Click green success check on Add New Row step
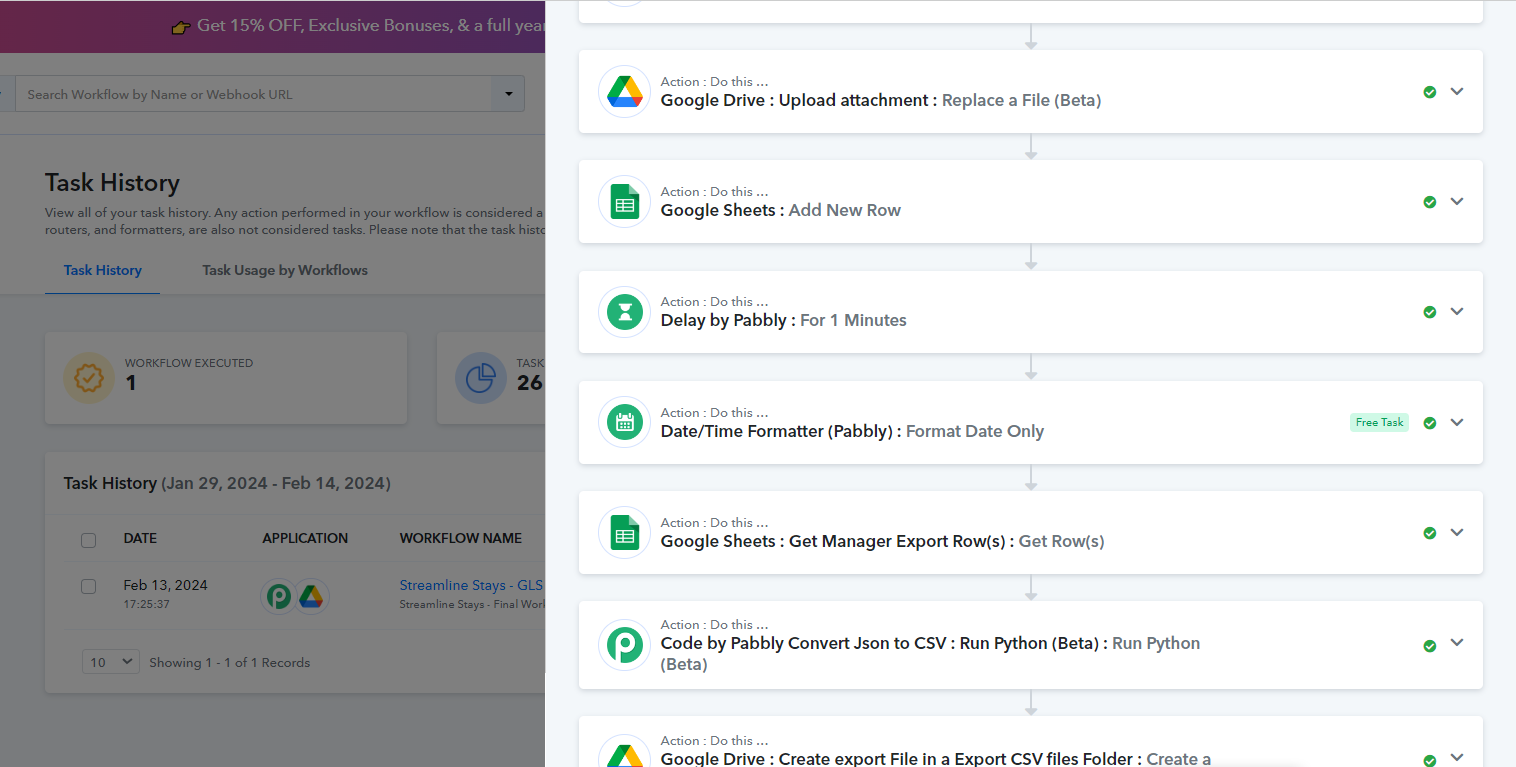1516x767 pixels. click(1430, 202)
